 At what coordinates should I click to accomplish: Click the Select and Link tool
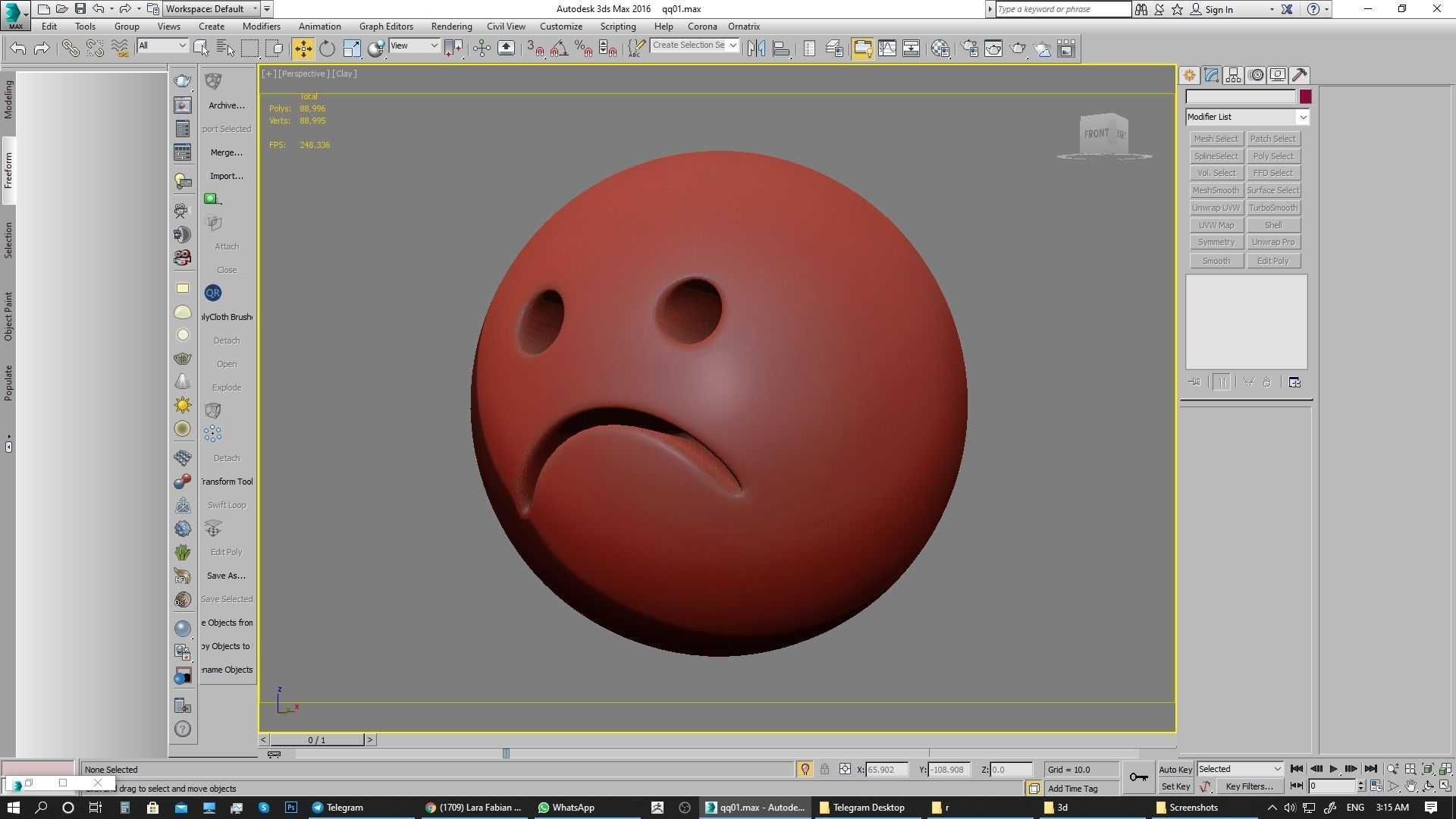coord(71,49)
